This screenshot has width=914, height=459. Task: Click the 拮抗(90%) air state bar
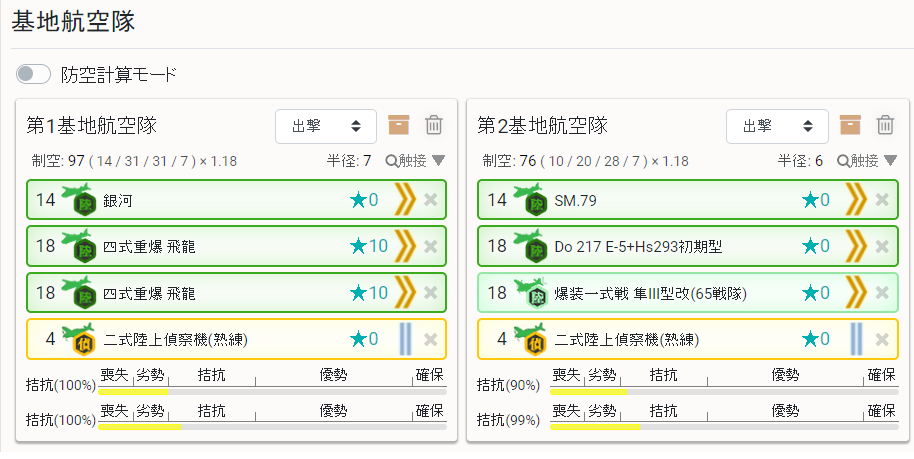[x=724, y=392]
